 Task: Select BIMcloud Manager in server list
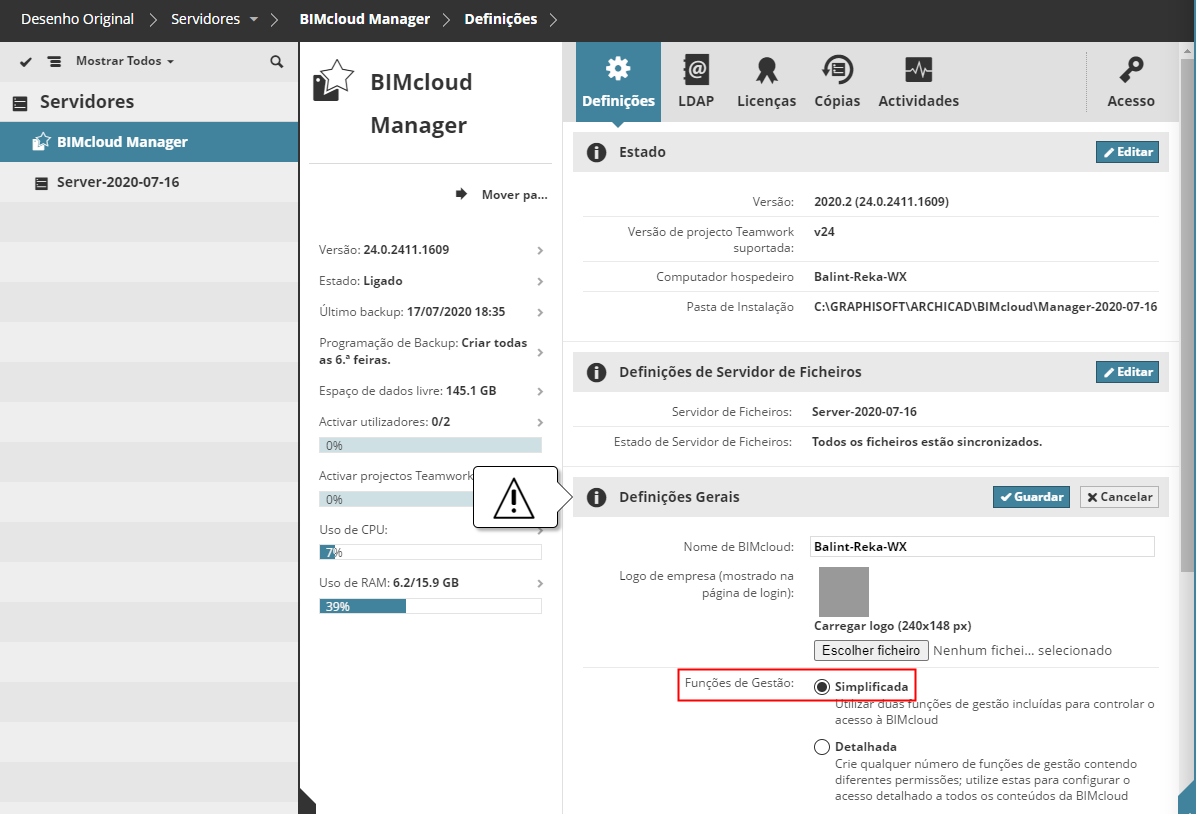149,142
